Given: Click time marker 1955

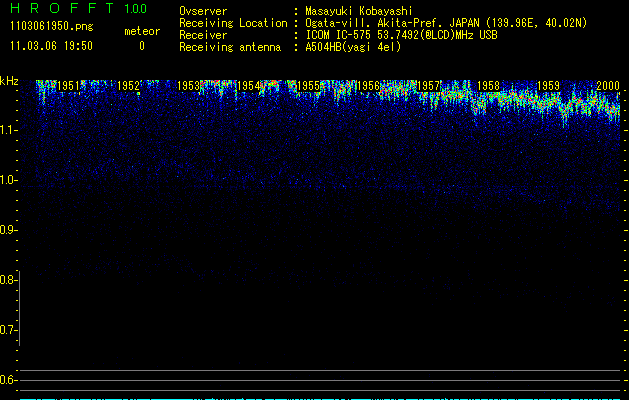Looking at the screenshot, I should point(308,86).
